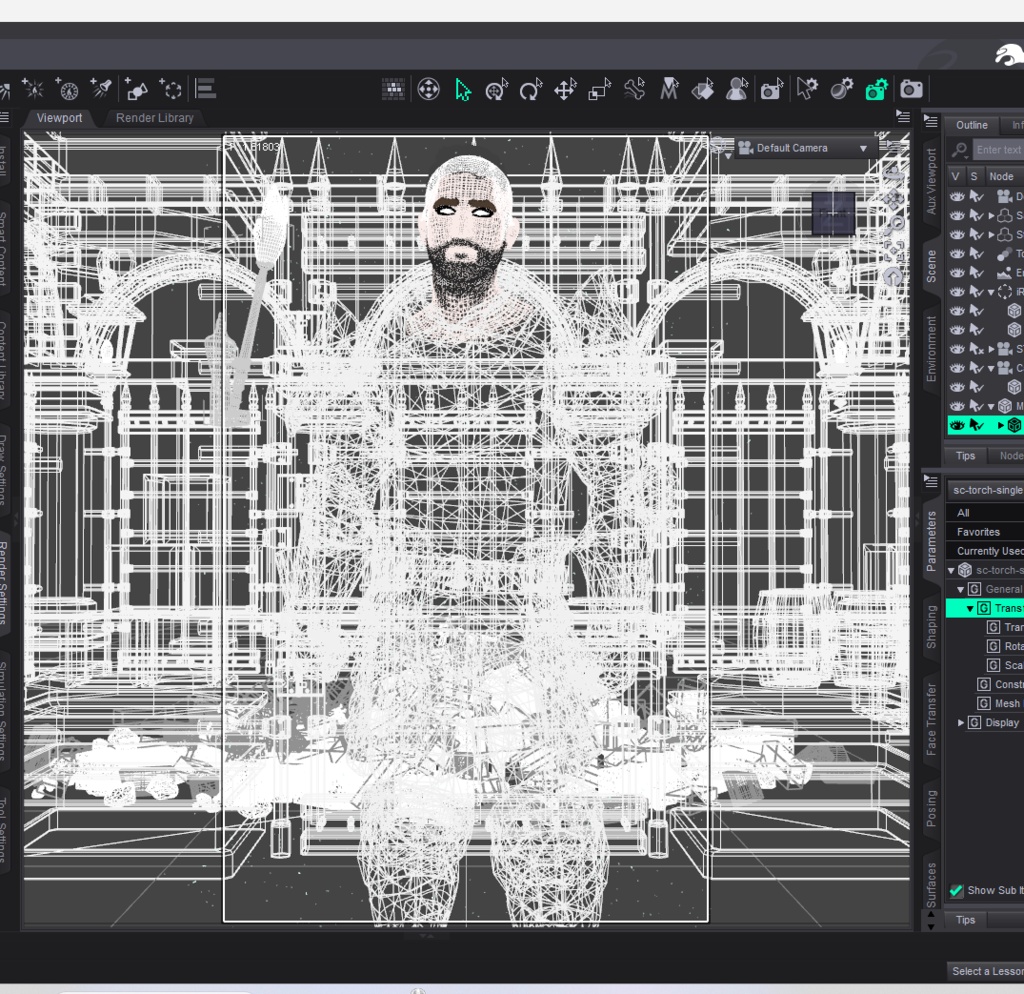Select the All parameter filter

point(985,513)
